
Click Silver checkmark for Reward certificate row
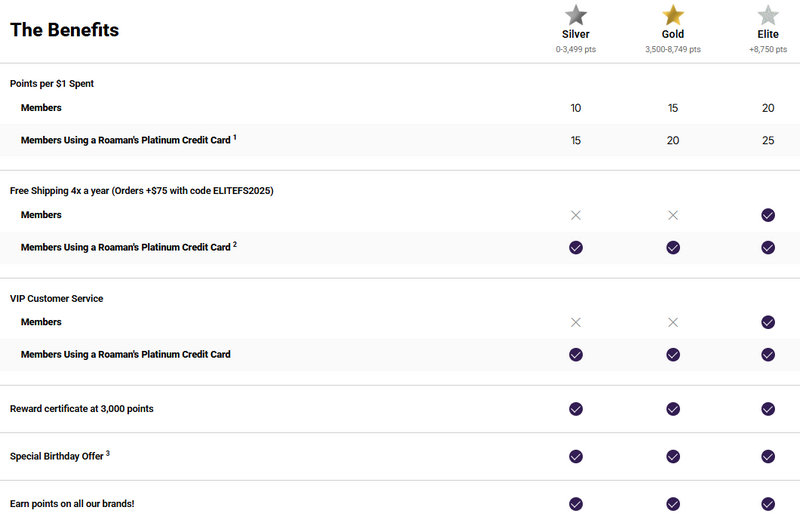(575, 409)
